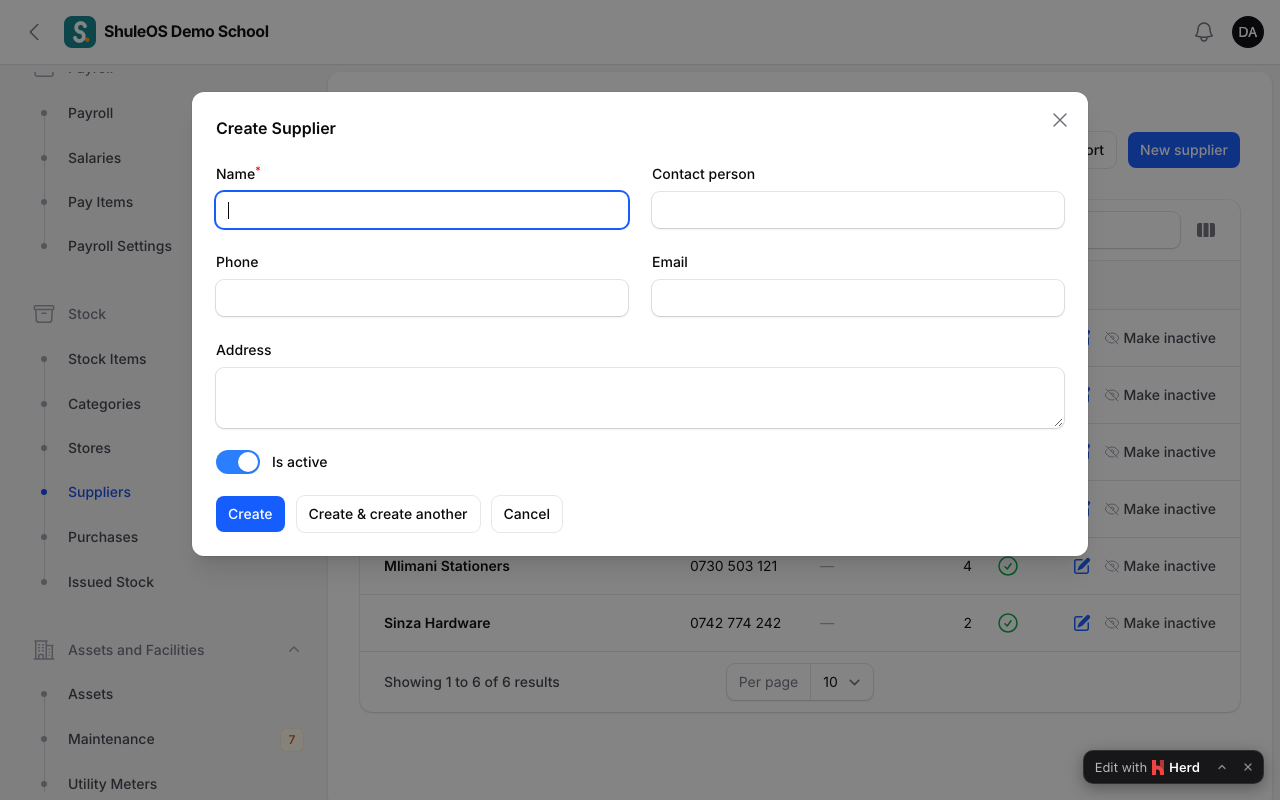Screen dimensions: 1280x800
Task: Click the New supplier button
Action: 1184,150
